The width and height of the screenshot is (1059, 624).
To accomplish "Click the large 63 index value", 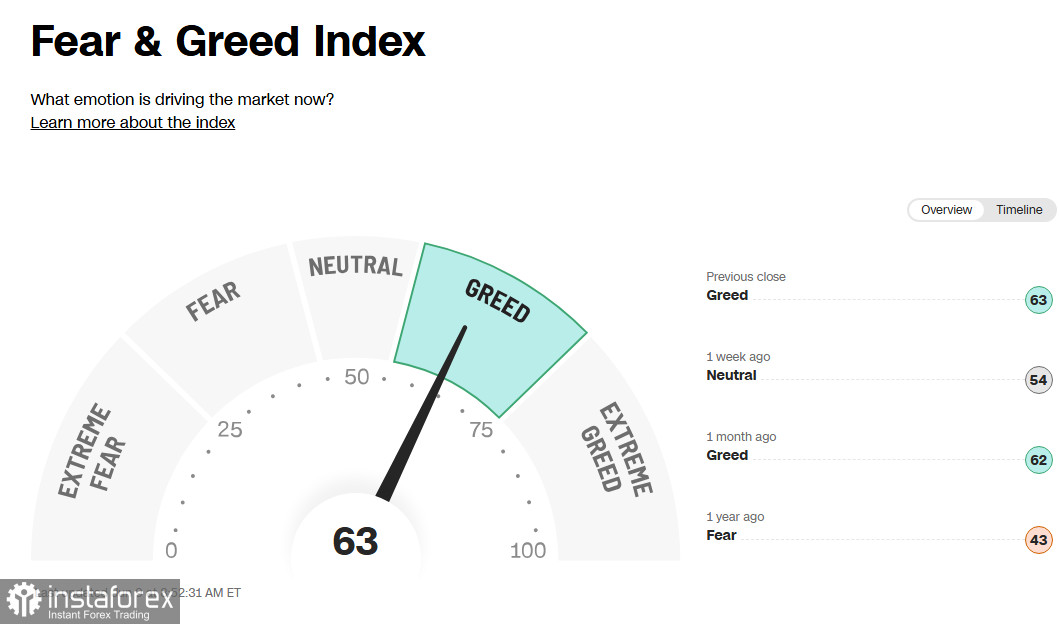I will pyautogui.click(x=355, y=542).
